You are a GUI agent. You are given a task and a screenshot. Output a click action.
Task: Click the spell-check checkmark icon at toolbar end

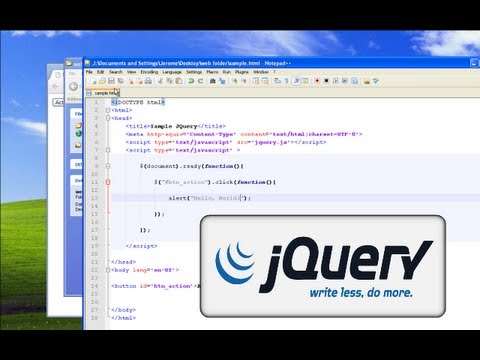point(376,81)
